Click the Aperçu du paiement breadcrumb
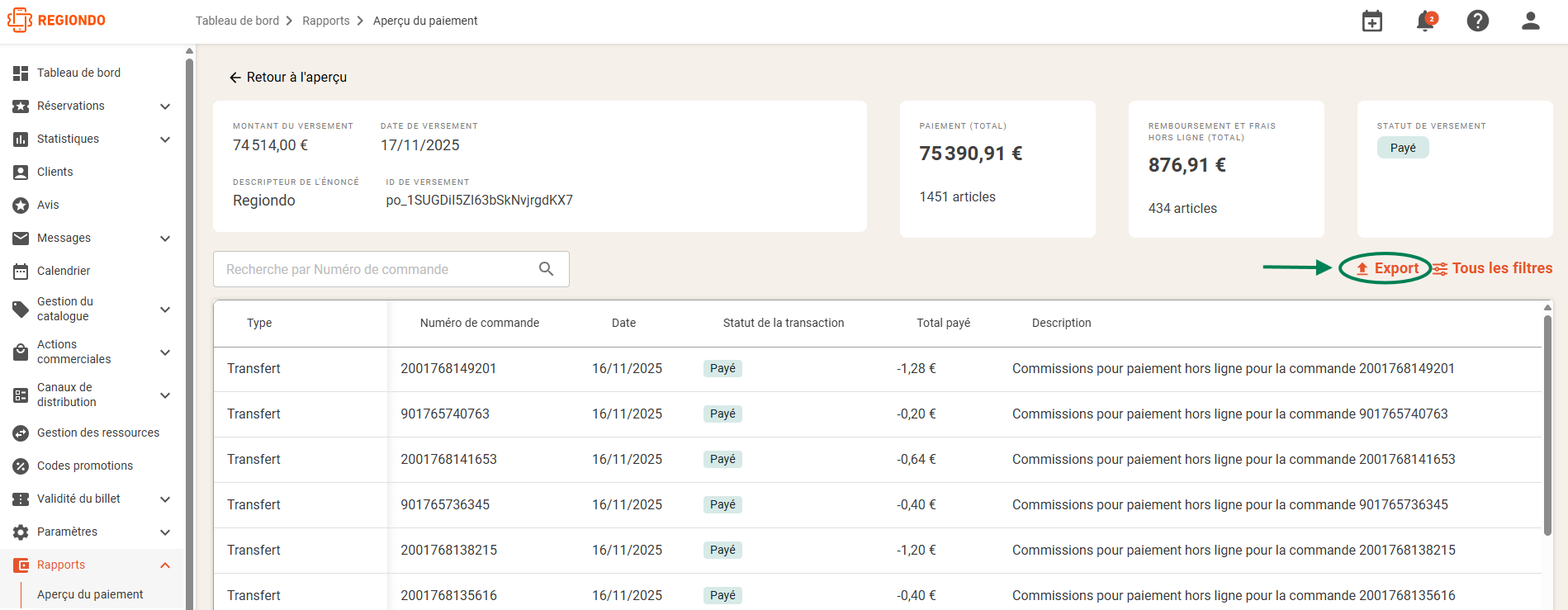 [425, 21]
